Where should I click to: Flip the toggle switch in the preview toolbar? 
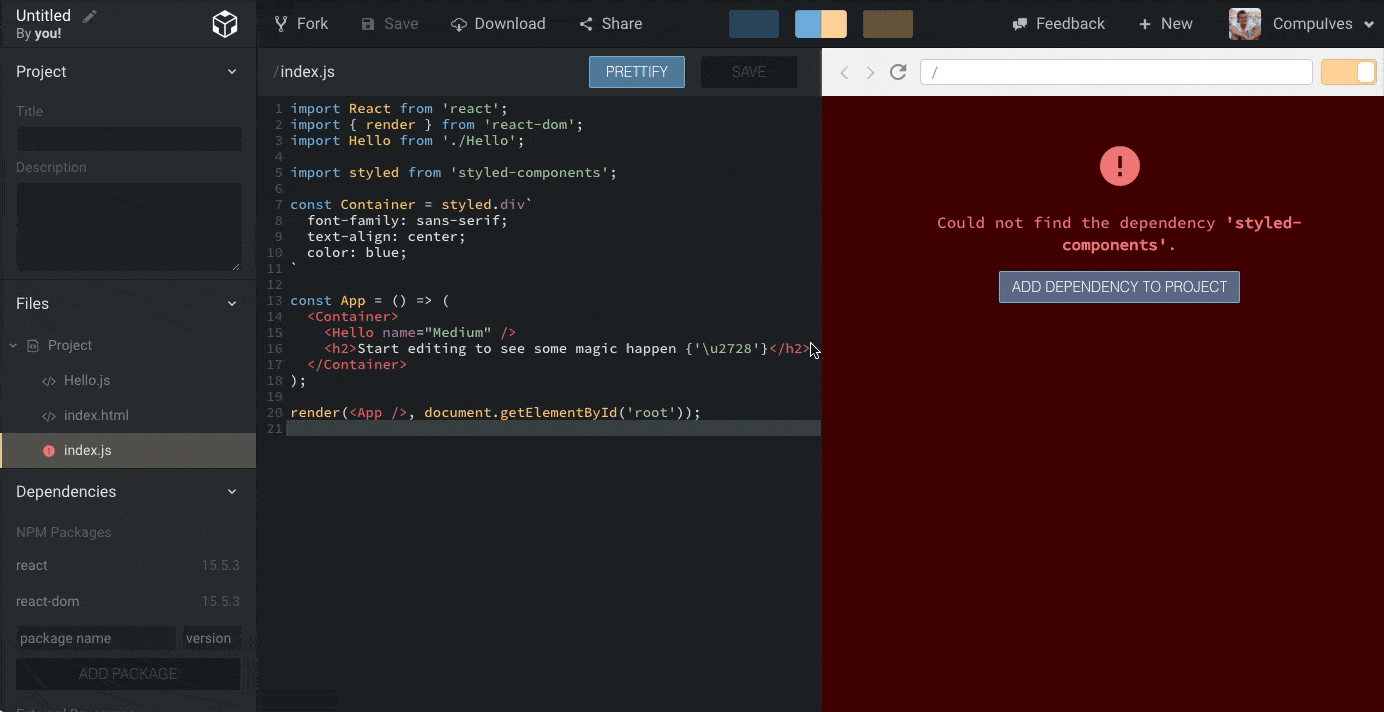pos(1348,72)
